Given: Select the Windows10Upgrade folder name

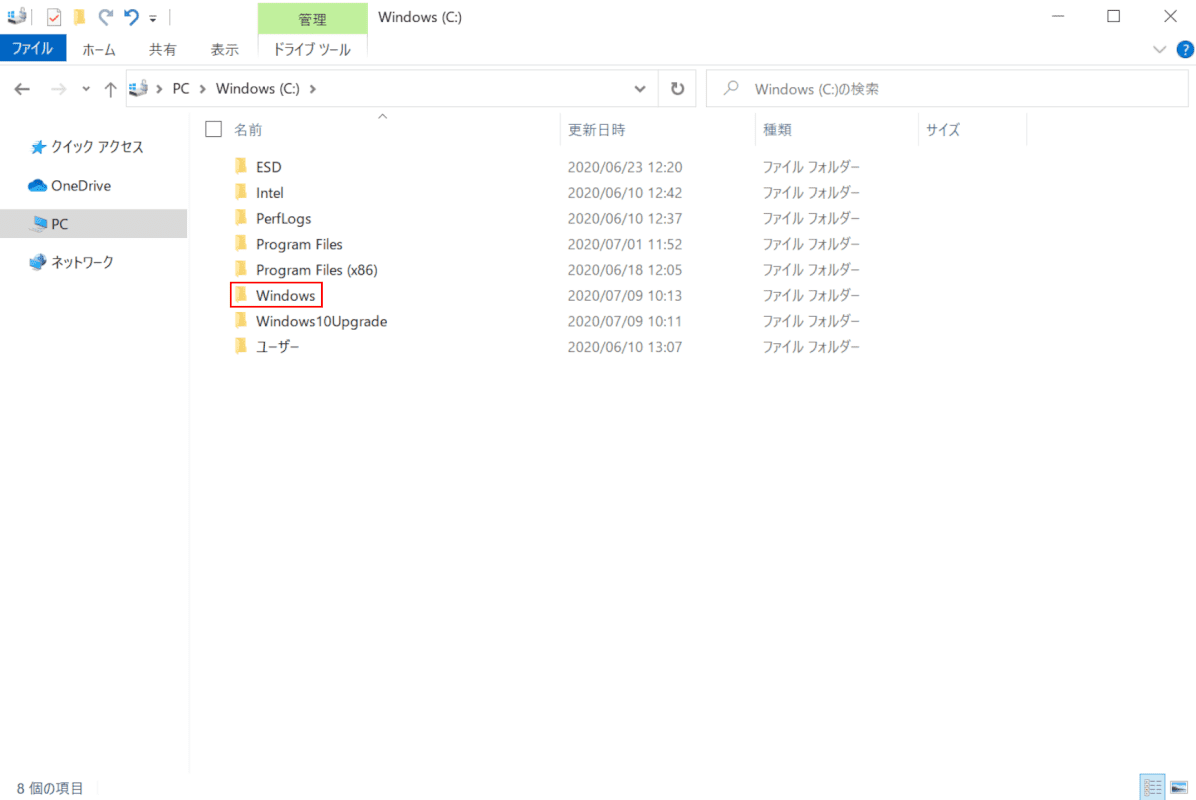Looking at the screenshot, I should click(321, 321).
